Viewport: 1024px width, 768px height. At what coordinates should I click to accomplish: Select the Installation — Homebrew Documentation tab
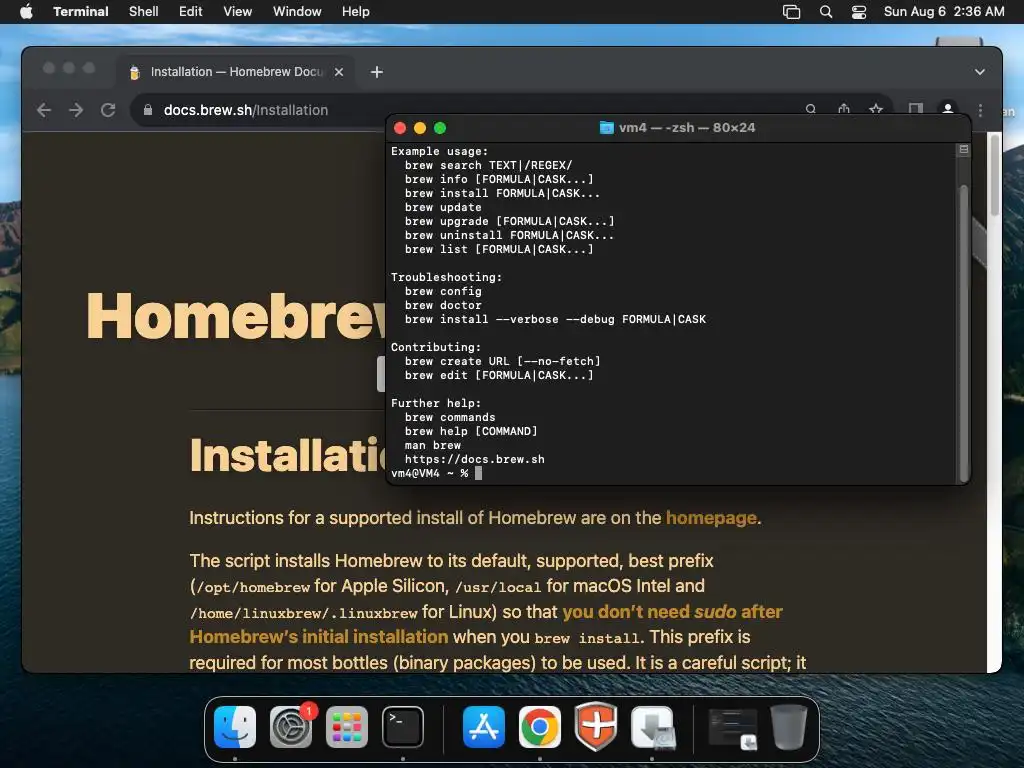235,72
